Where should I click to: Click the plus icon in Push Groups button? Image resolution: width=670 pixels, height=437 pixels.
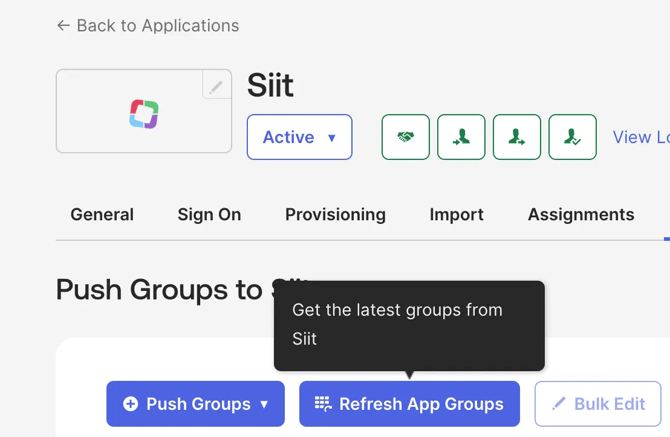pyautogui.click(x=130, y=404)
